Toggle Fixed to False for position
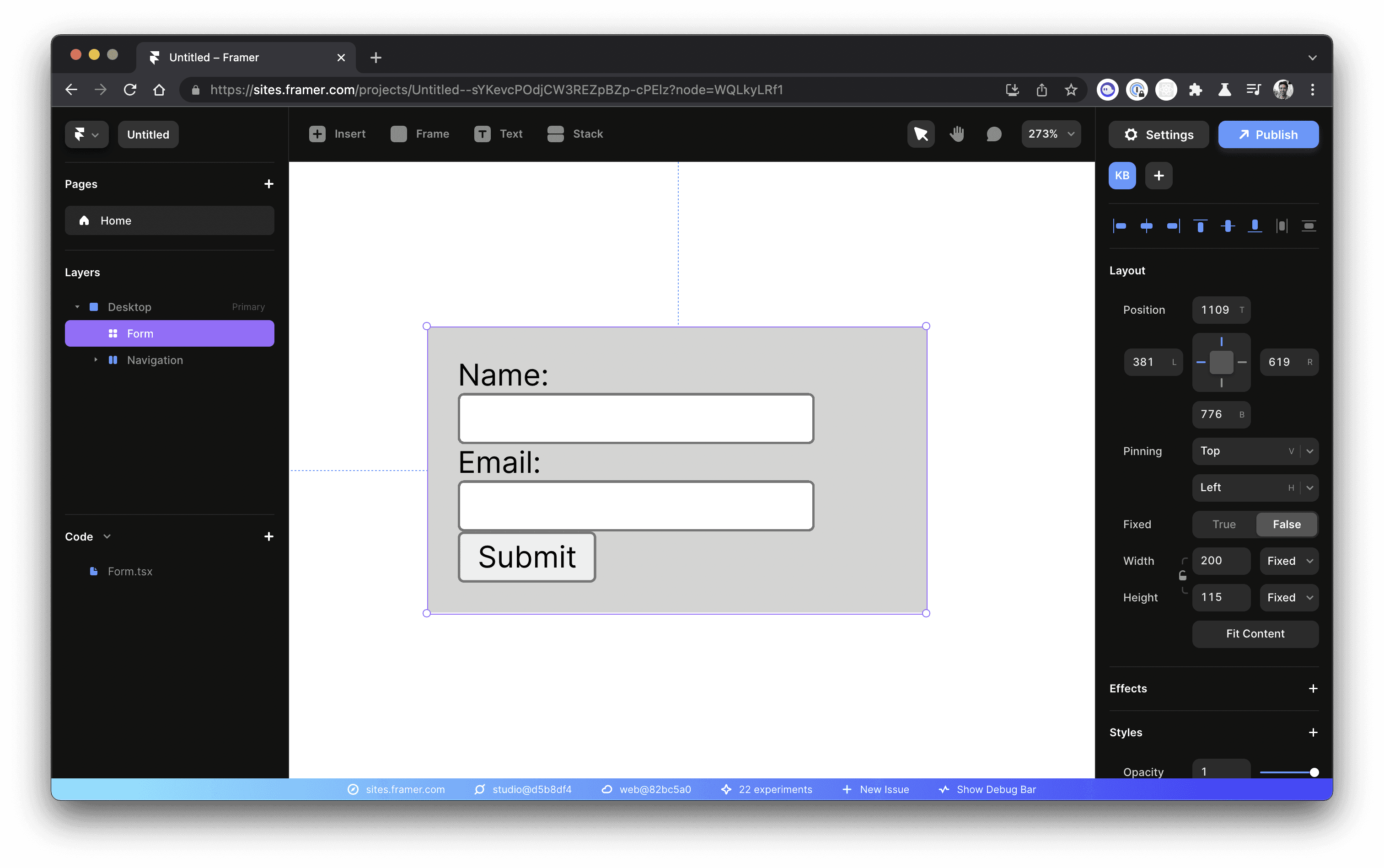Viewport: 1384px width, 868px height. 1287,524
